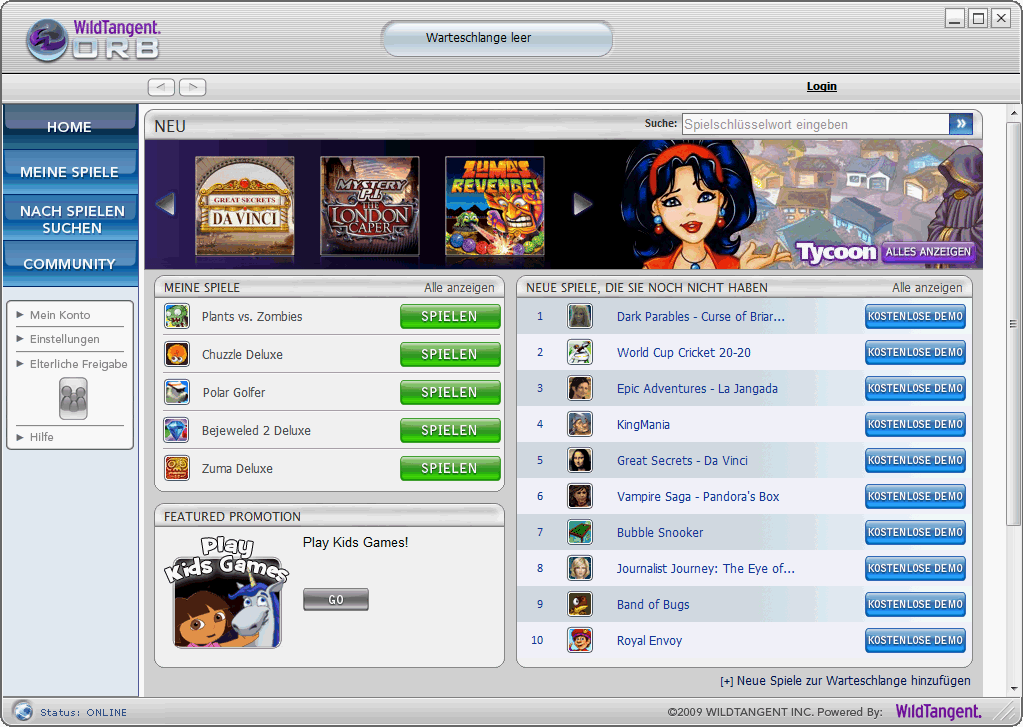Click the Royal Envoy game icon
The height and width of the screenshot is (727, 1023).
coord(579,640)
